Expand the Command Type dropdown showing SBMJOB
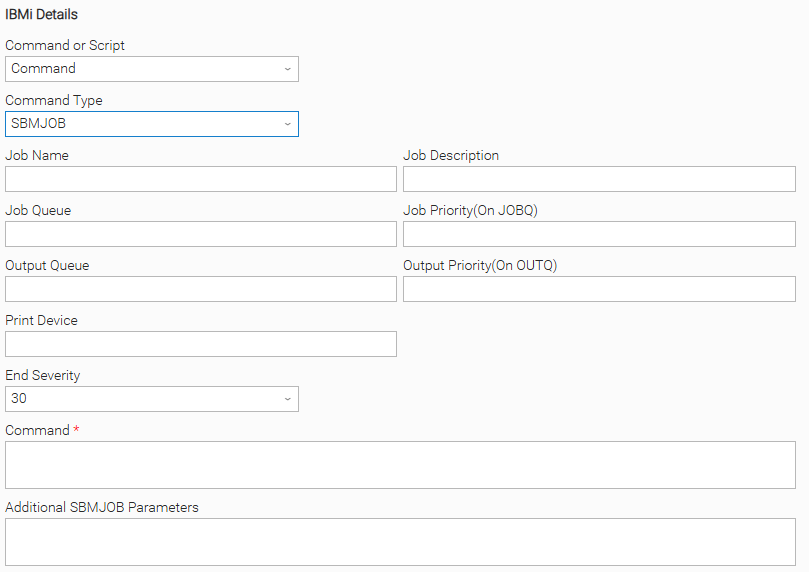This screenshot has width=809, height=572. [x=152, y=124]
